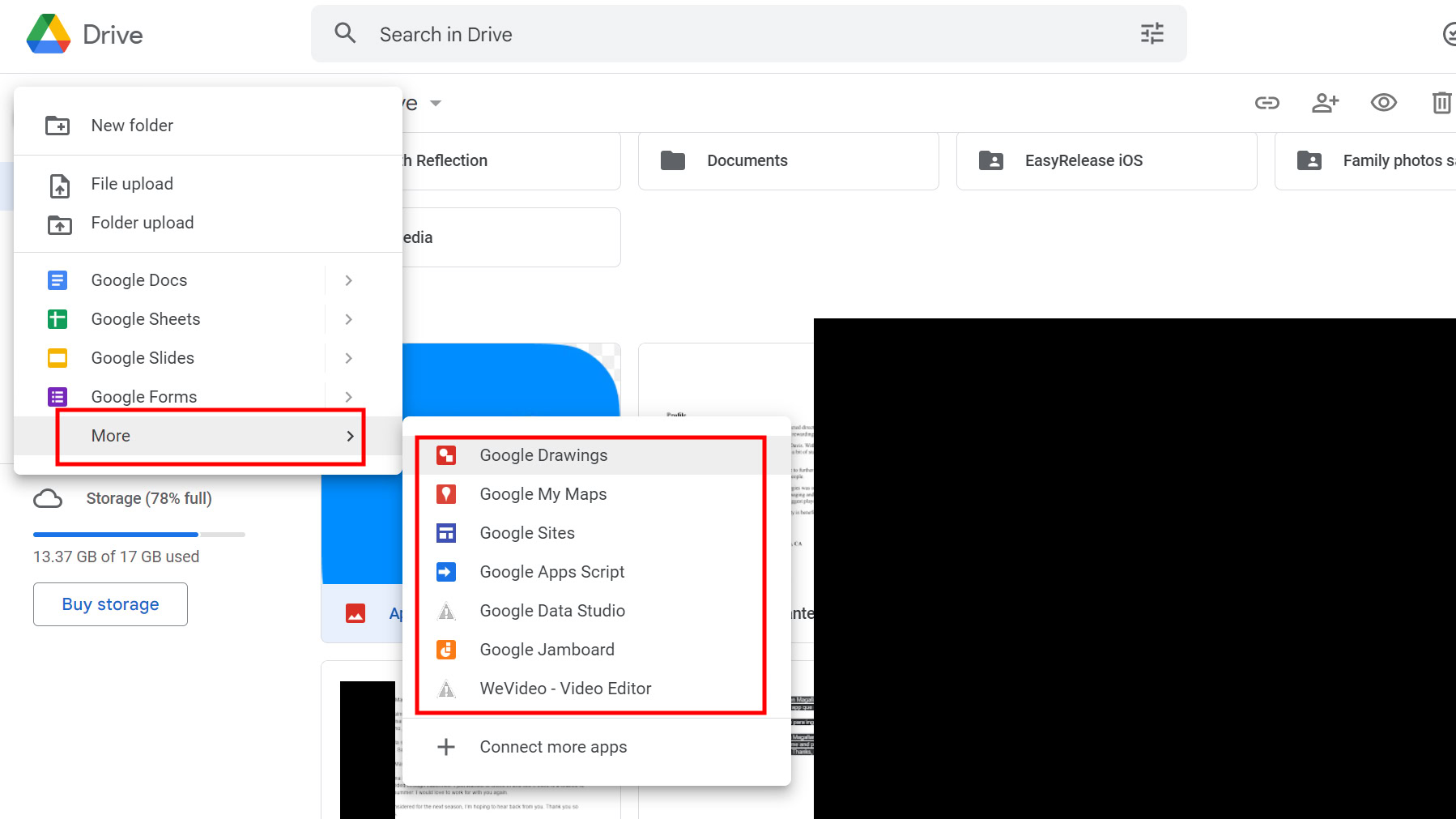Expand the Google Sheets submenu arrow
Image resolution: width=1456 pixels, height=819 pixels.
click(x=348, y=319)
